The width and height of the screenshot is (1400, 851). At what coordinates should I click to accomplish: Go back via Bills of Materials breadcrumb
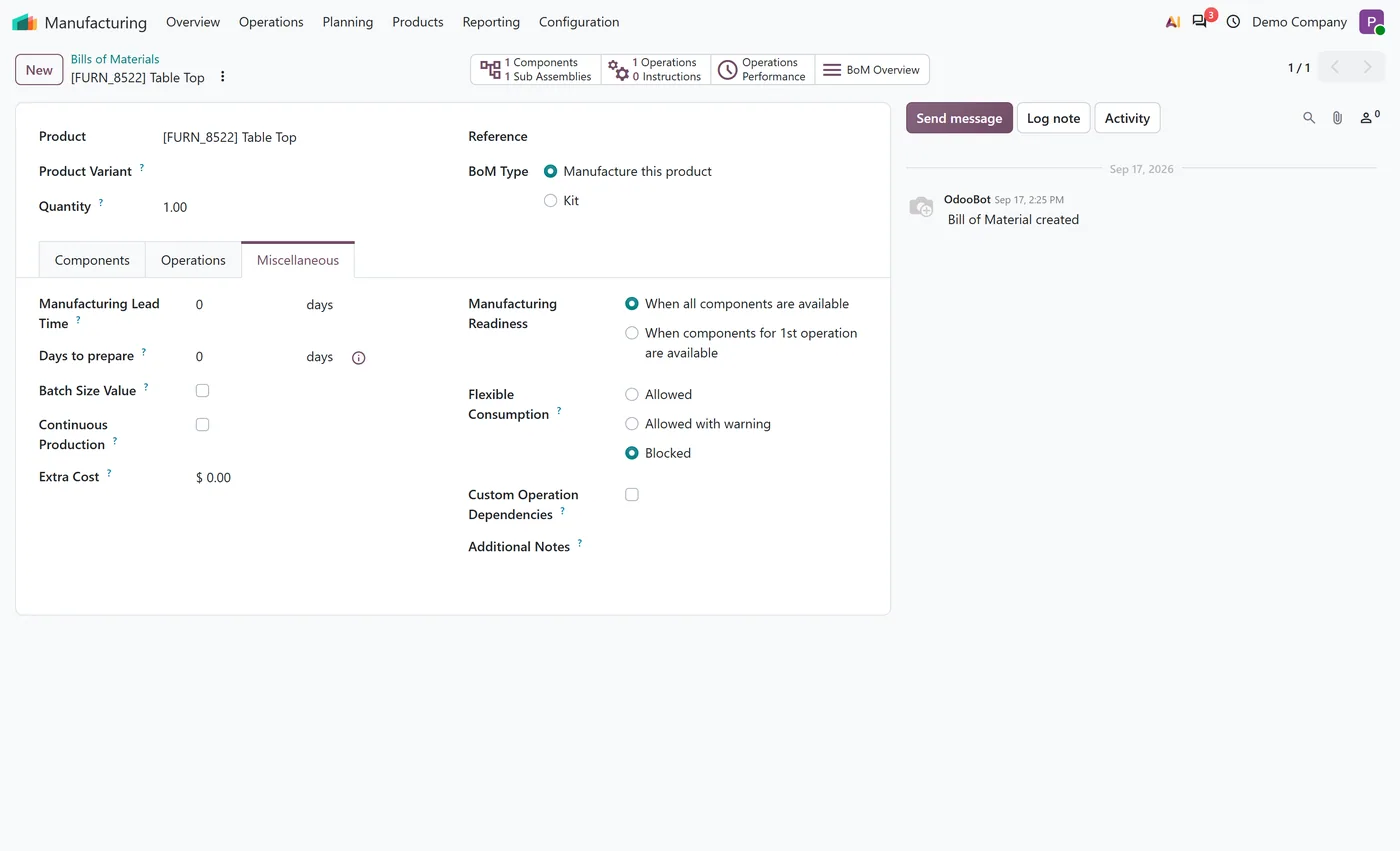[115, 59]
